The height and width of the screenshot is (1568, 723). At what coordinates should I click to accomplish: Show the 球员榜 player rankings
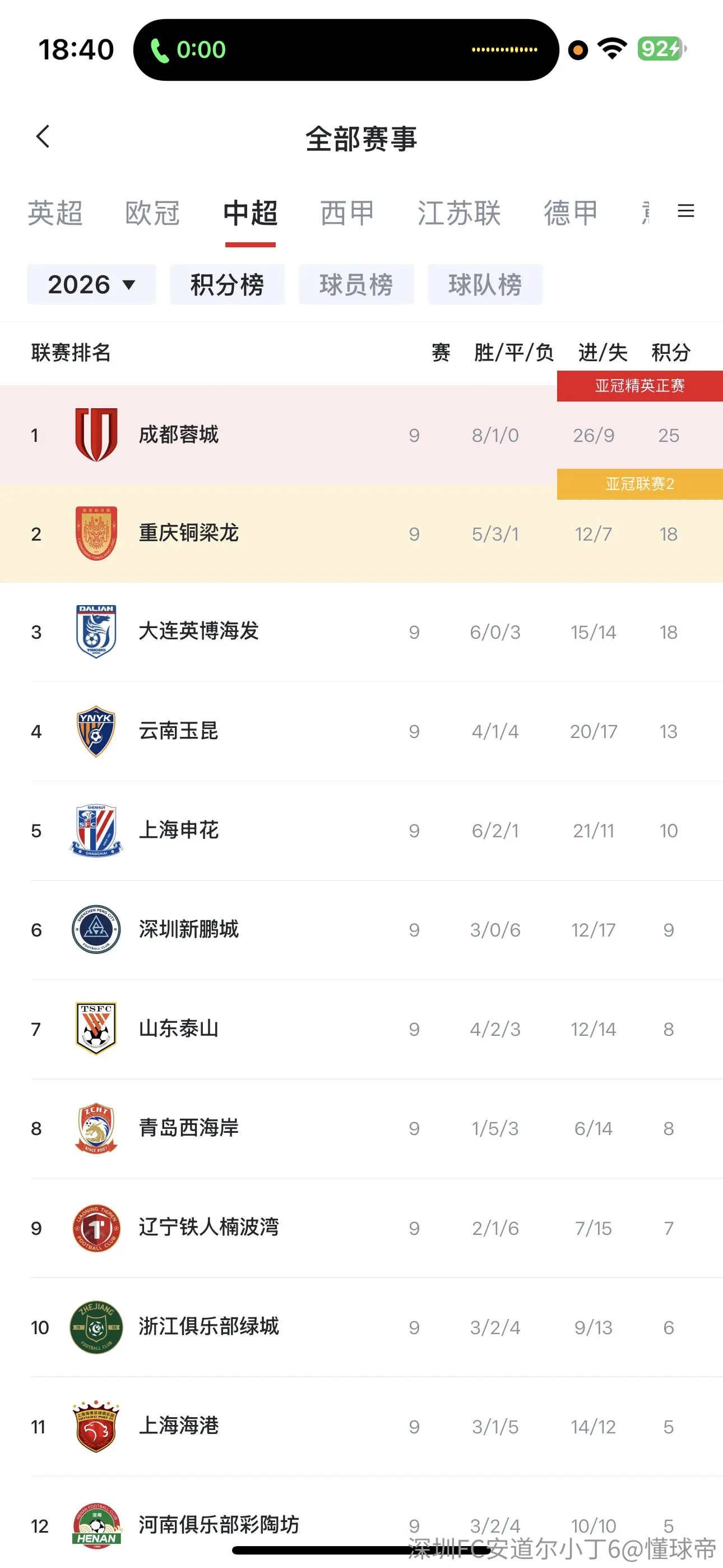[x=356, y=284]
